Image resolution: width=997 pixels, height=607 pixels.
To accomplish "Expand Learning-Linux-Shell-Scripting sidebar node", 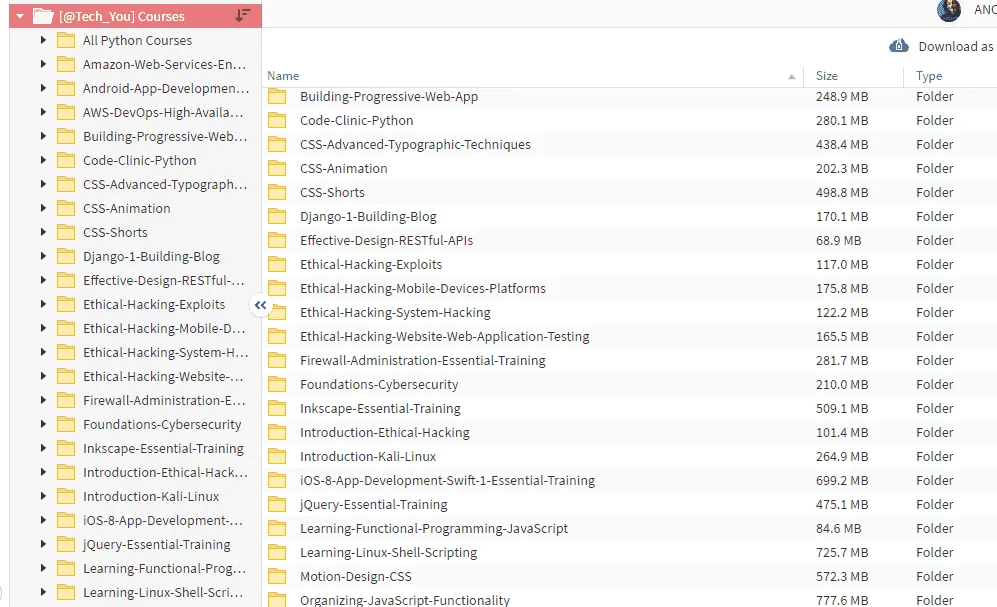I will pyautogui.click(x=43, y=592).
